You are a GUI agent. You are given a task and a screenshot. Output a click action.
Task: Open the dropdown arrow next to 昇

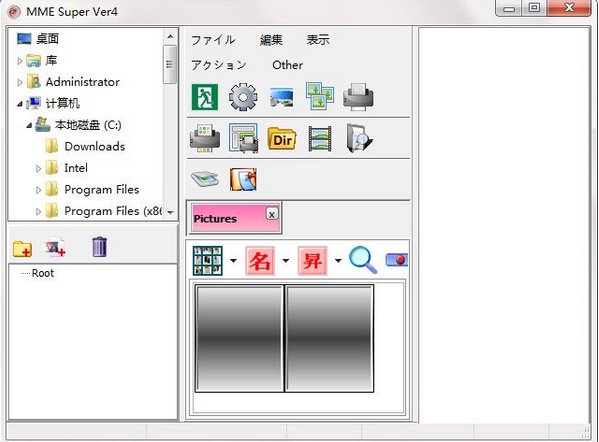coord(338,261)
